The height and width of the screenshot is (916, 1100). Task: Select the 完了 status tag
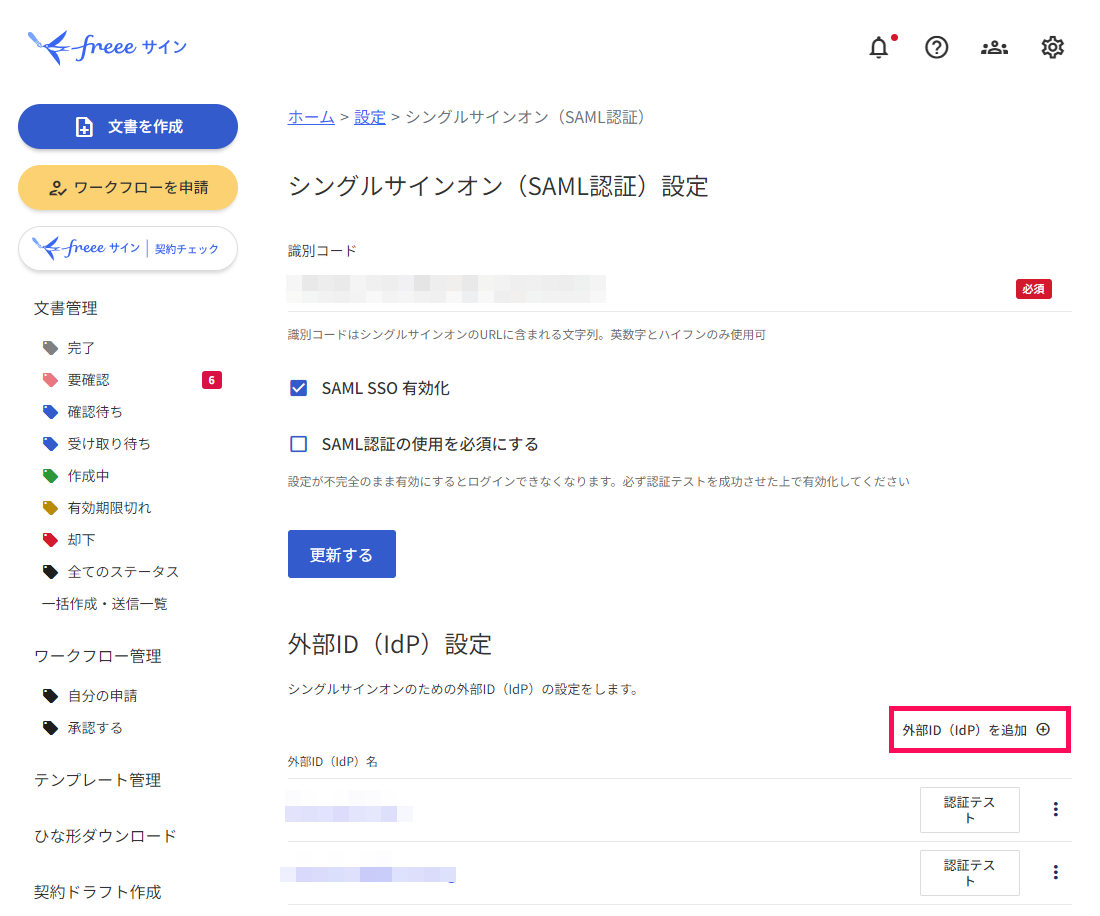[69, 348]
